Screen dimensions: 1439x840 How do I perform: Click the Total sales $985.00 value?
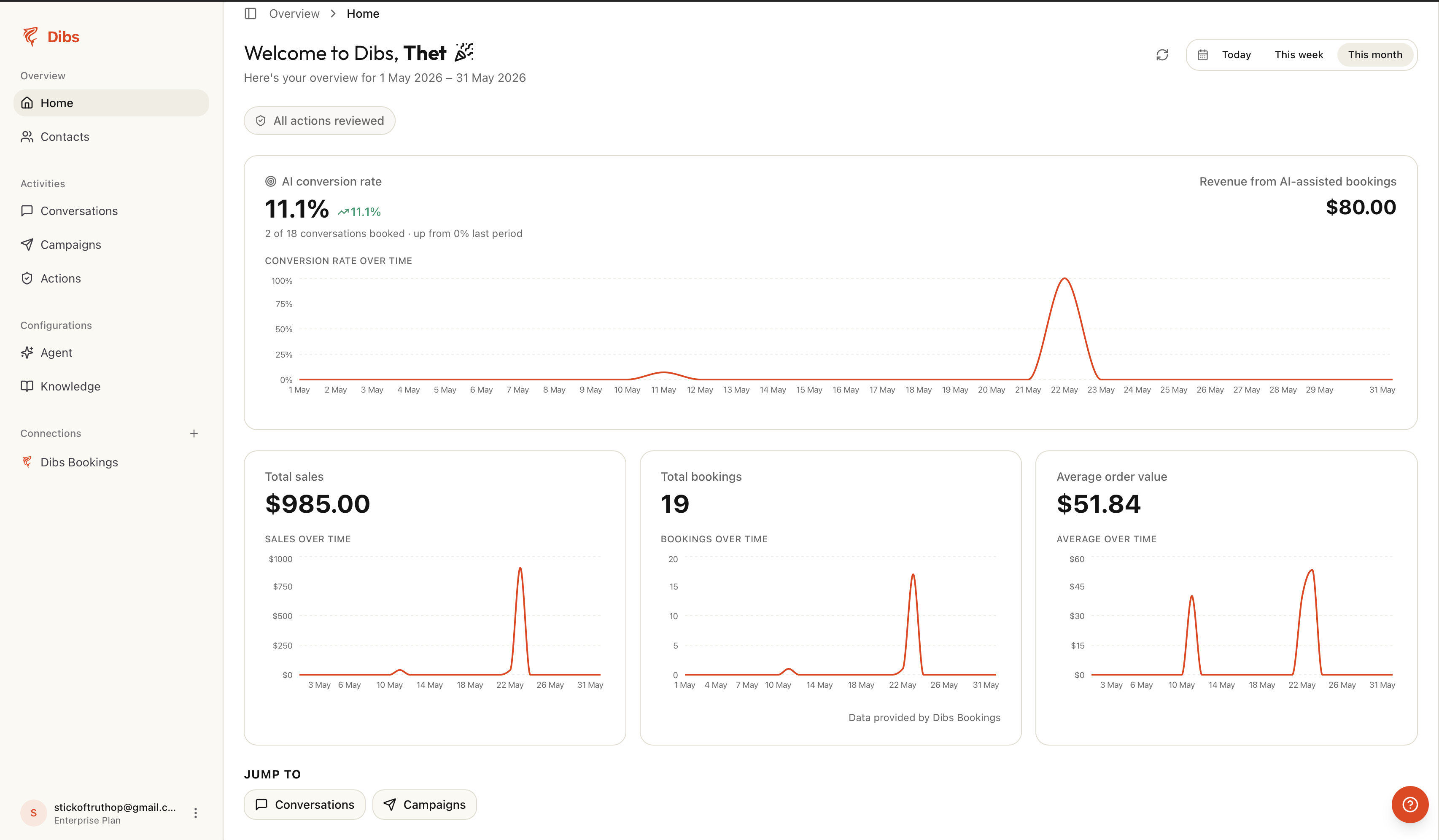[318, 503]
